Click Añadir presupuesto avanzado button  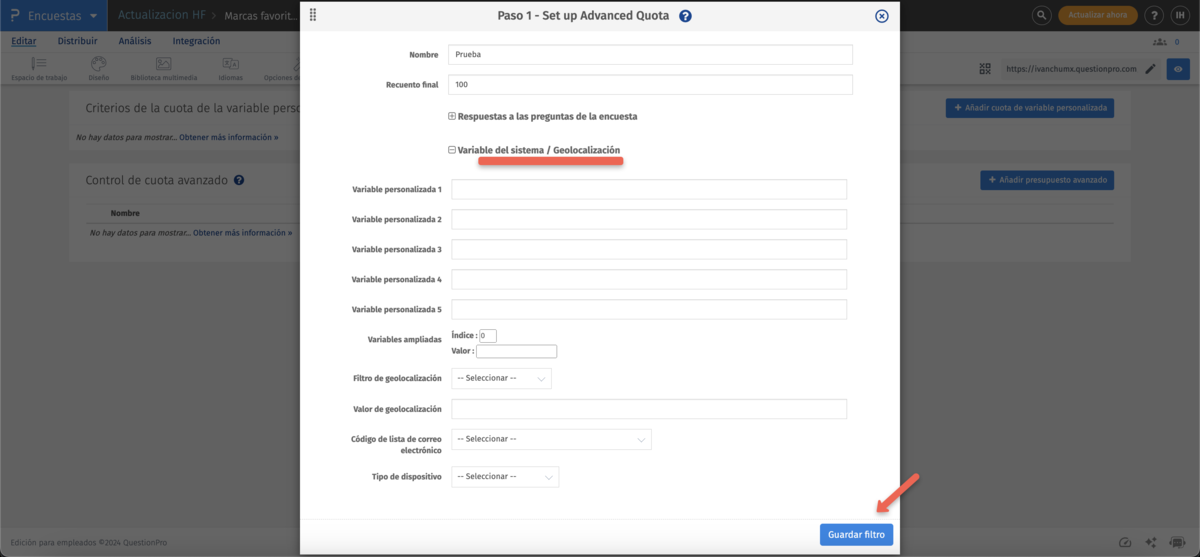tap(1047, 181)
